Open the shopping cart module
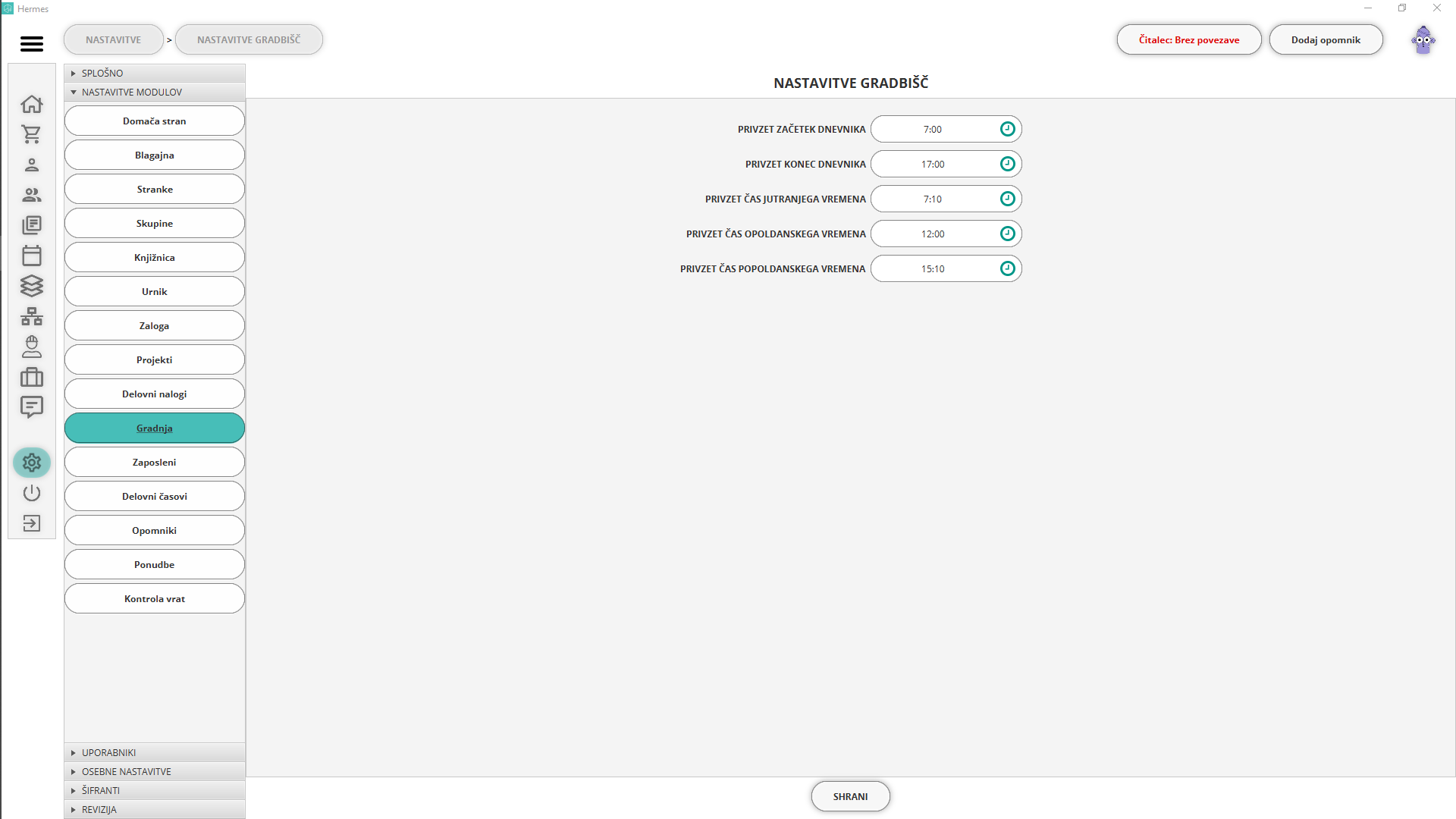The height and width of the screenshot is (819, 1456). tap(32, 134)
